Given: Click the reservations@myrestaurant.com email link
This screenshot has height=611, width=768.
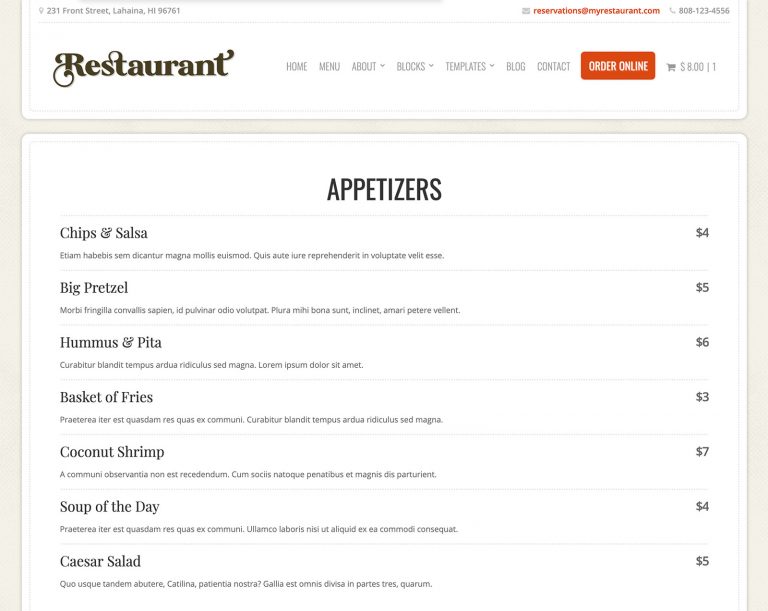Looking at the screenshot, I should click(597, 11).
